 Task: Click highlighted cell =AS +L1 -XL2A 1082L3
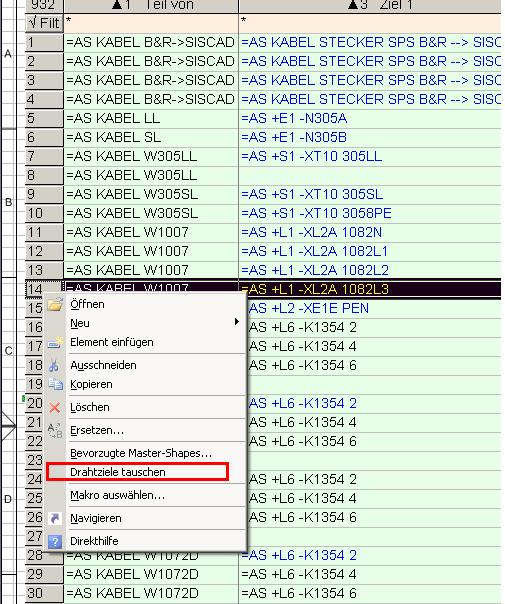pyautogui.click(x=370, y=289)
